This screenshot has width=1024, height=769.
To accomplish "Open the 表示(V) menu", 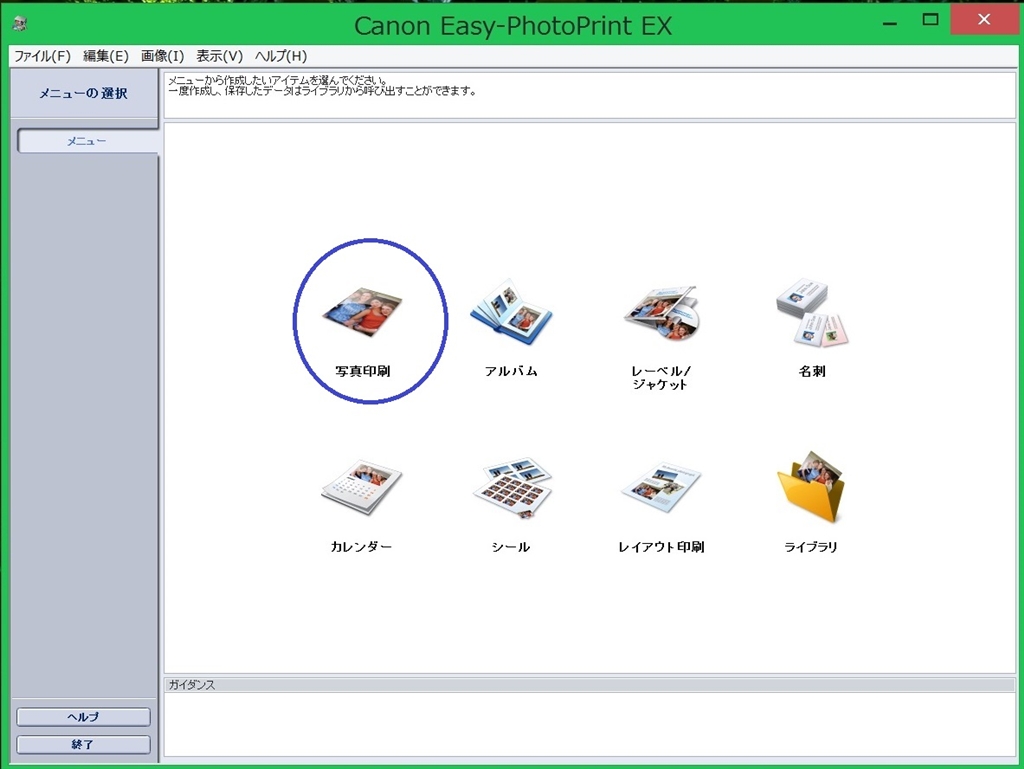I will pos(219,56).
